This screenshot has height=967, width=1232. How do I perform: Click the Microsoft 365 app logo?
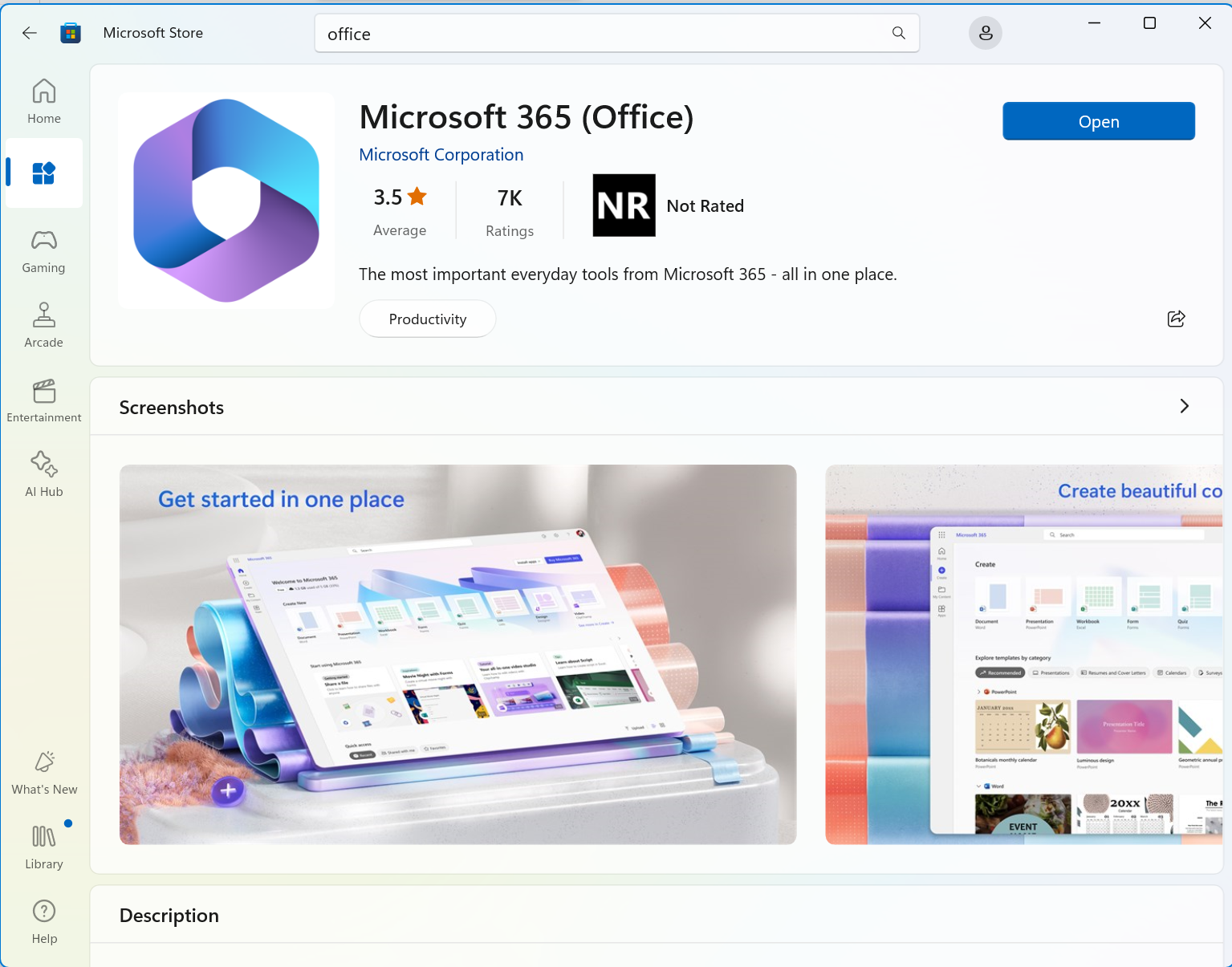[226, 201]
